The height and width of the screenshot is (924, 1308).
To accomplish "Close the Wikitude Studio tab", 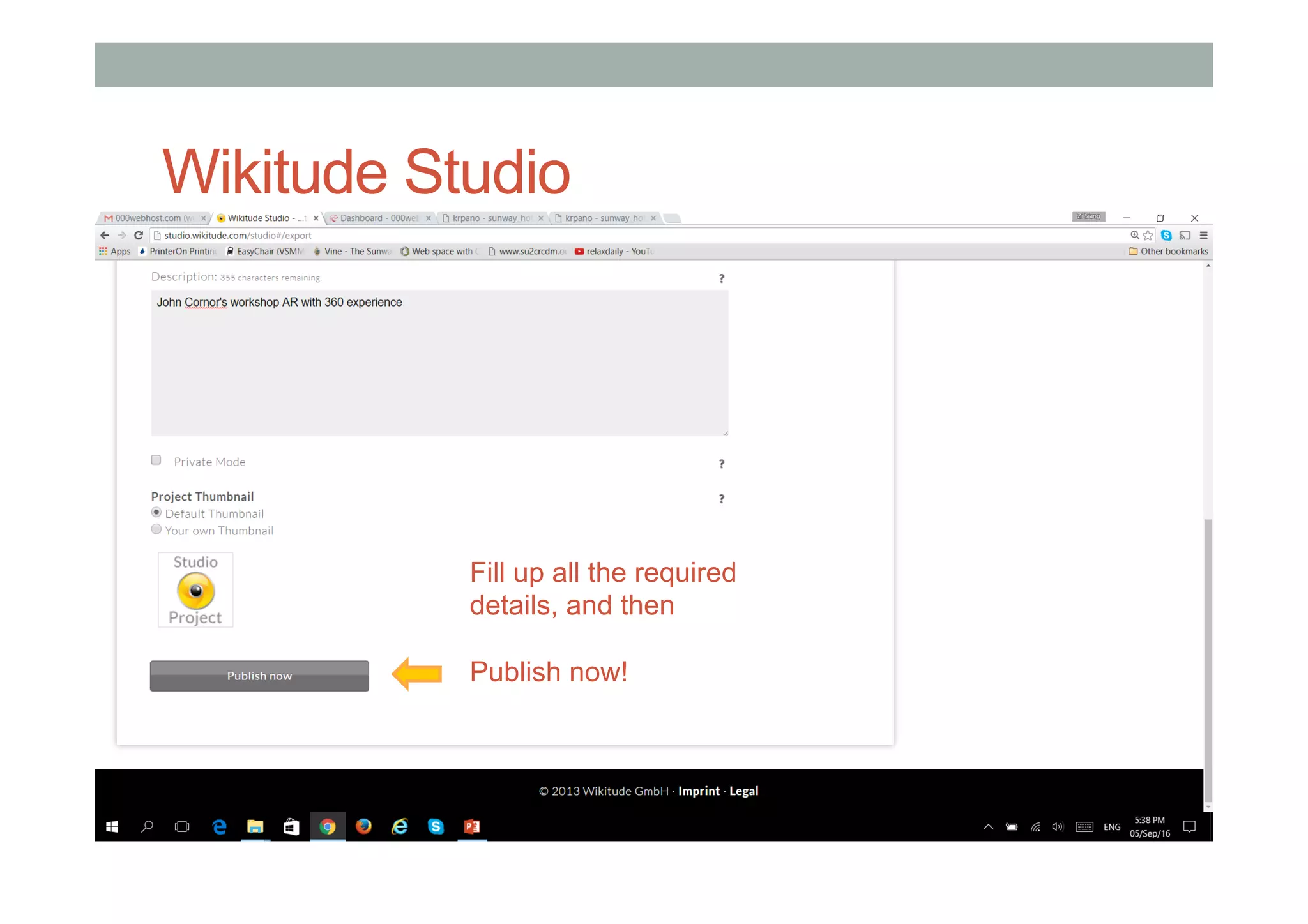I will pos(316,218).
